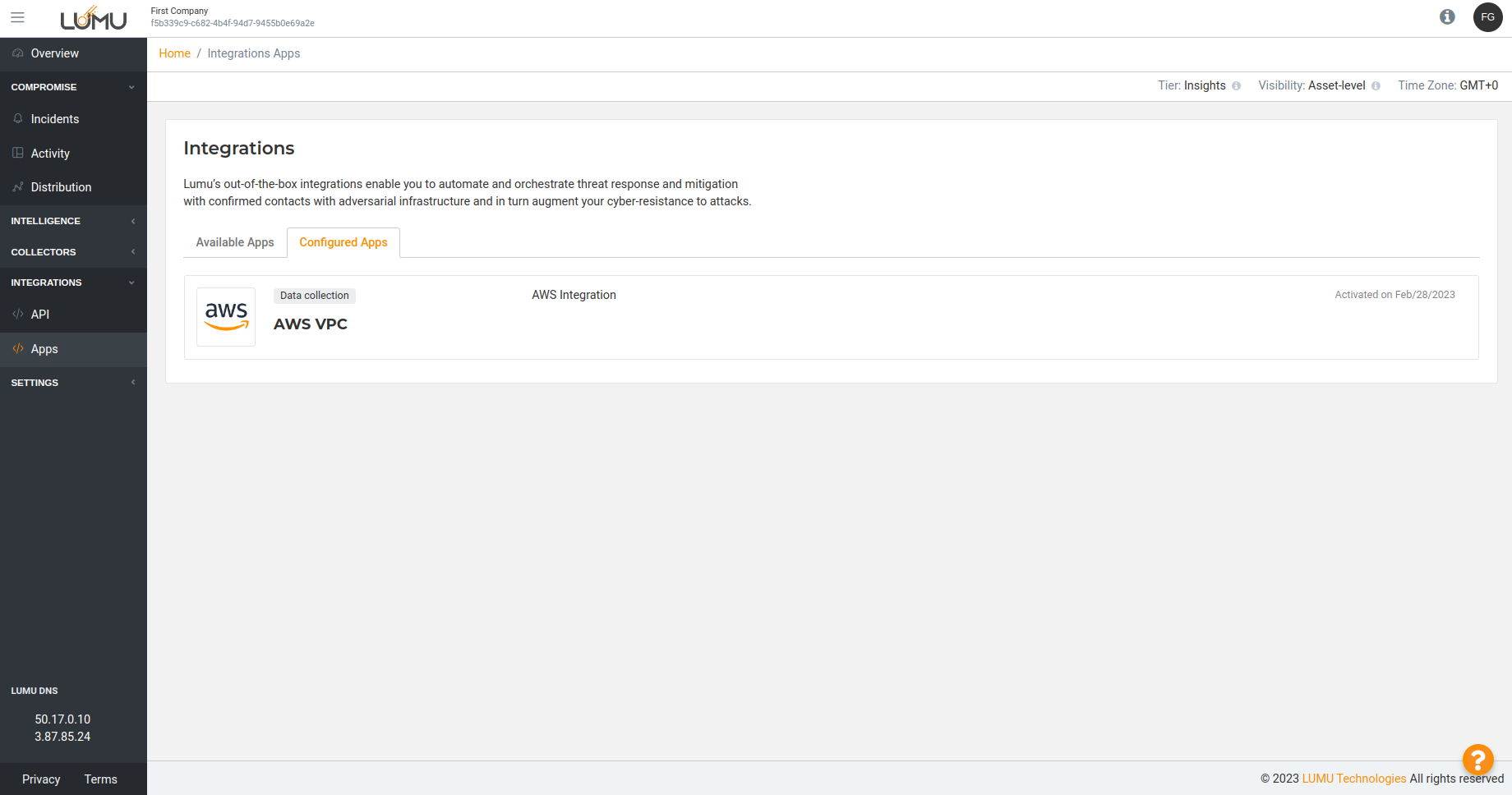This screenshot has height=795, width=1512.
Task: Open the information icon in header
Action: [1447, 17]
